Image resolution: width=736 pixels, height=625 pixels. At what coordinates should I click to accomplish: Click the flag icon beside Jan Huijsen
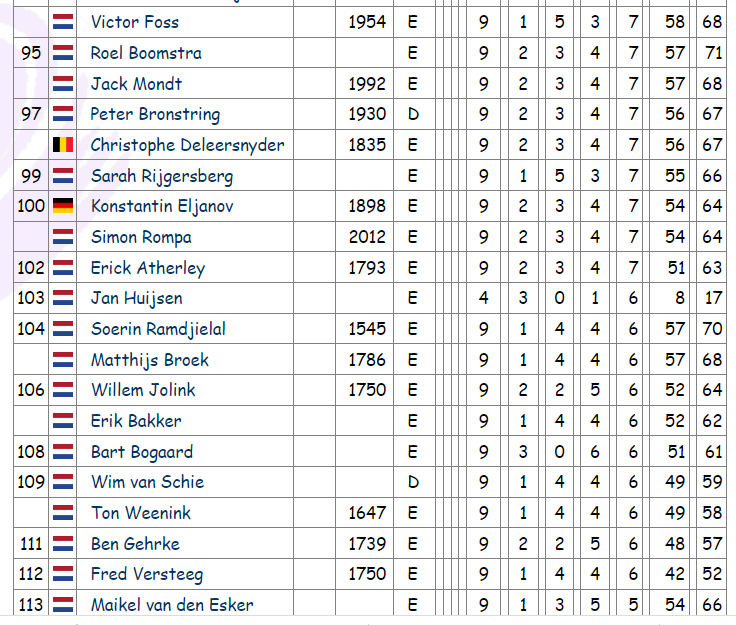point(63,298)
